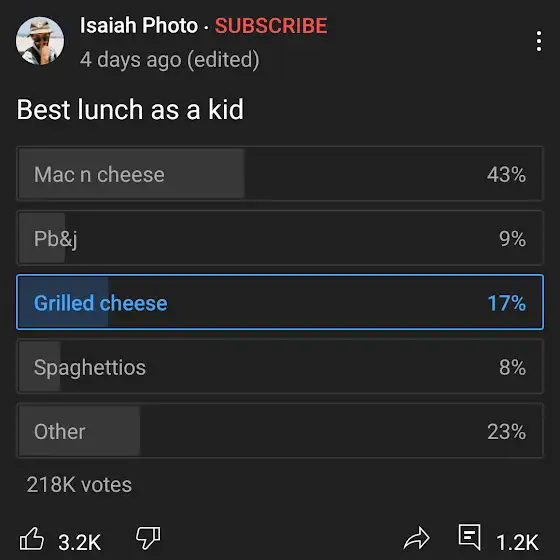The height and width of the screenshot is (560, 560).
Task: Choose Spaghettios in the poll
Action: tap(280, 366)
